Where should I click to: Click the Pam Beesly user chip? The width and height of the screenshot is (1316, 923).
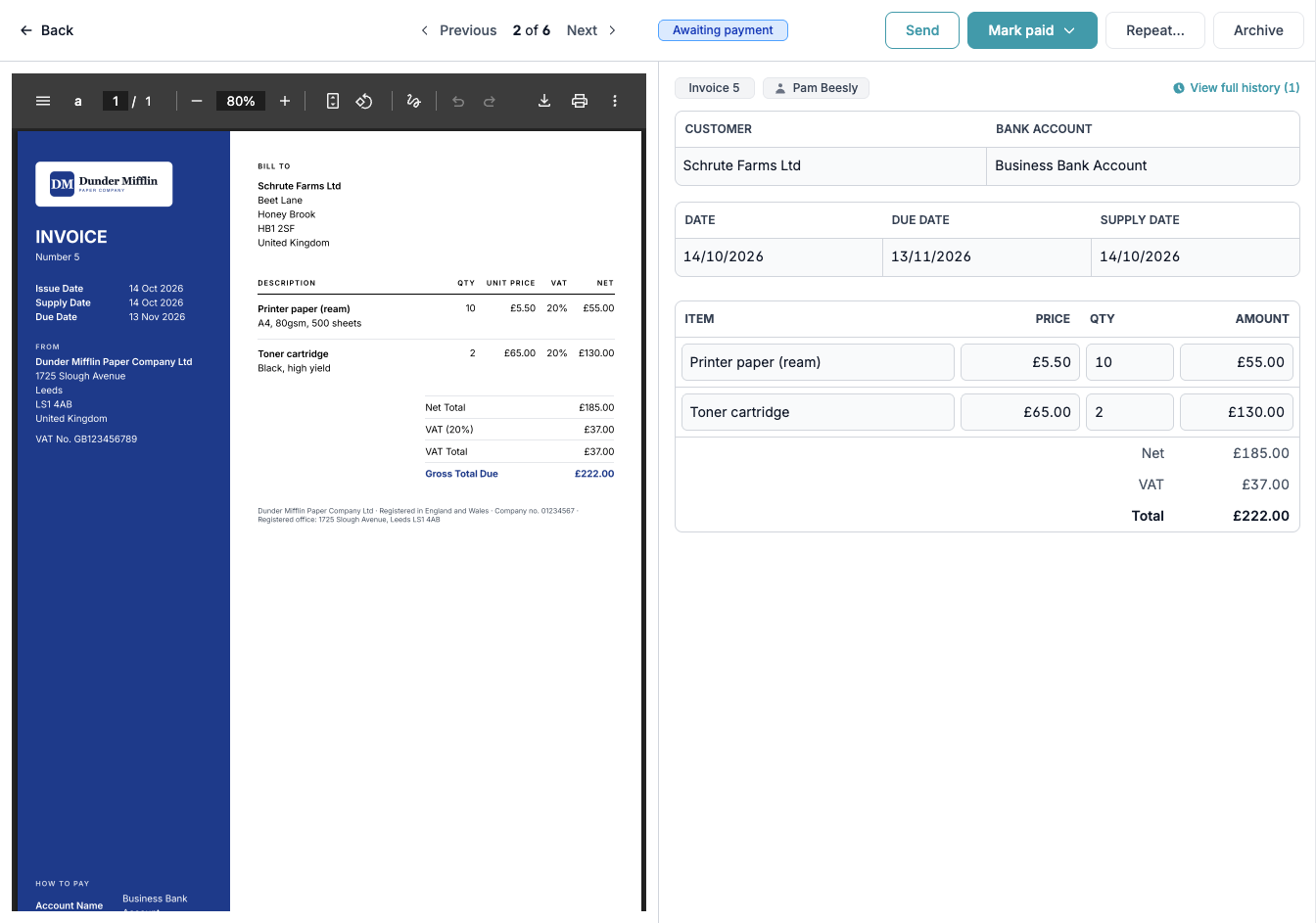pyautogui.click(x=816, y=88)
